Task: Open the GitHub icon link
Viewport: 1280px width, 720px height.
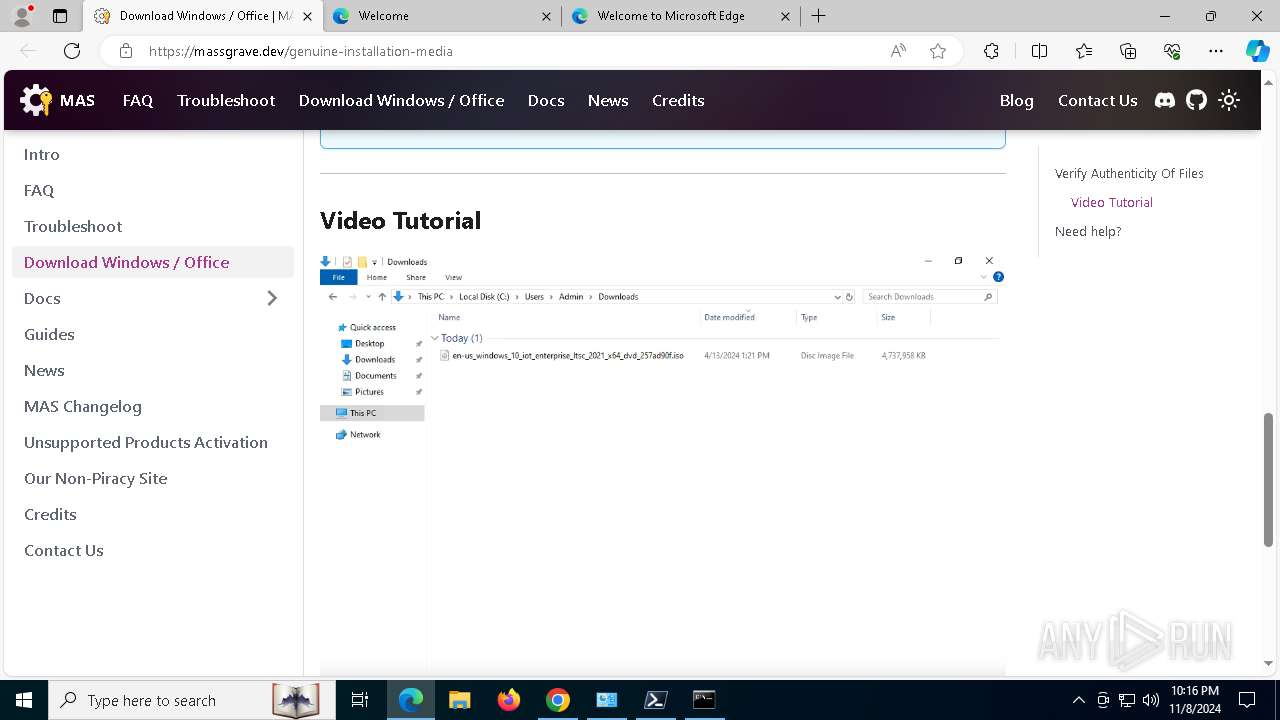Action: (1197, 100)
